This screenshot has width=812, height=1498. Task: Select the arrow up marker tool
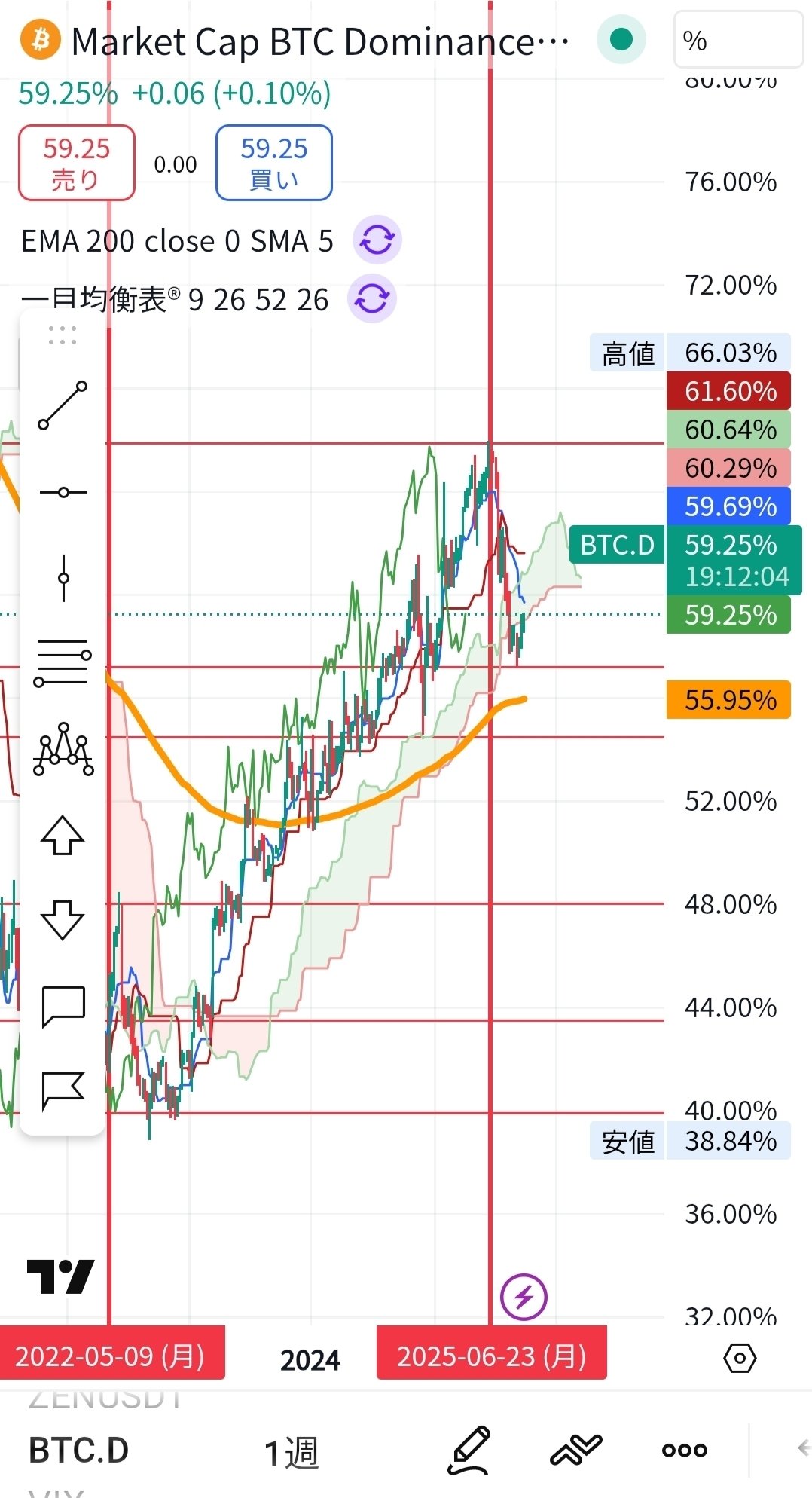coord(63,835)
